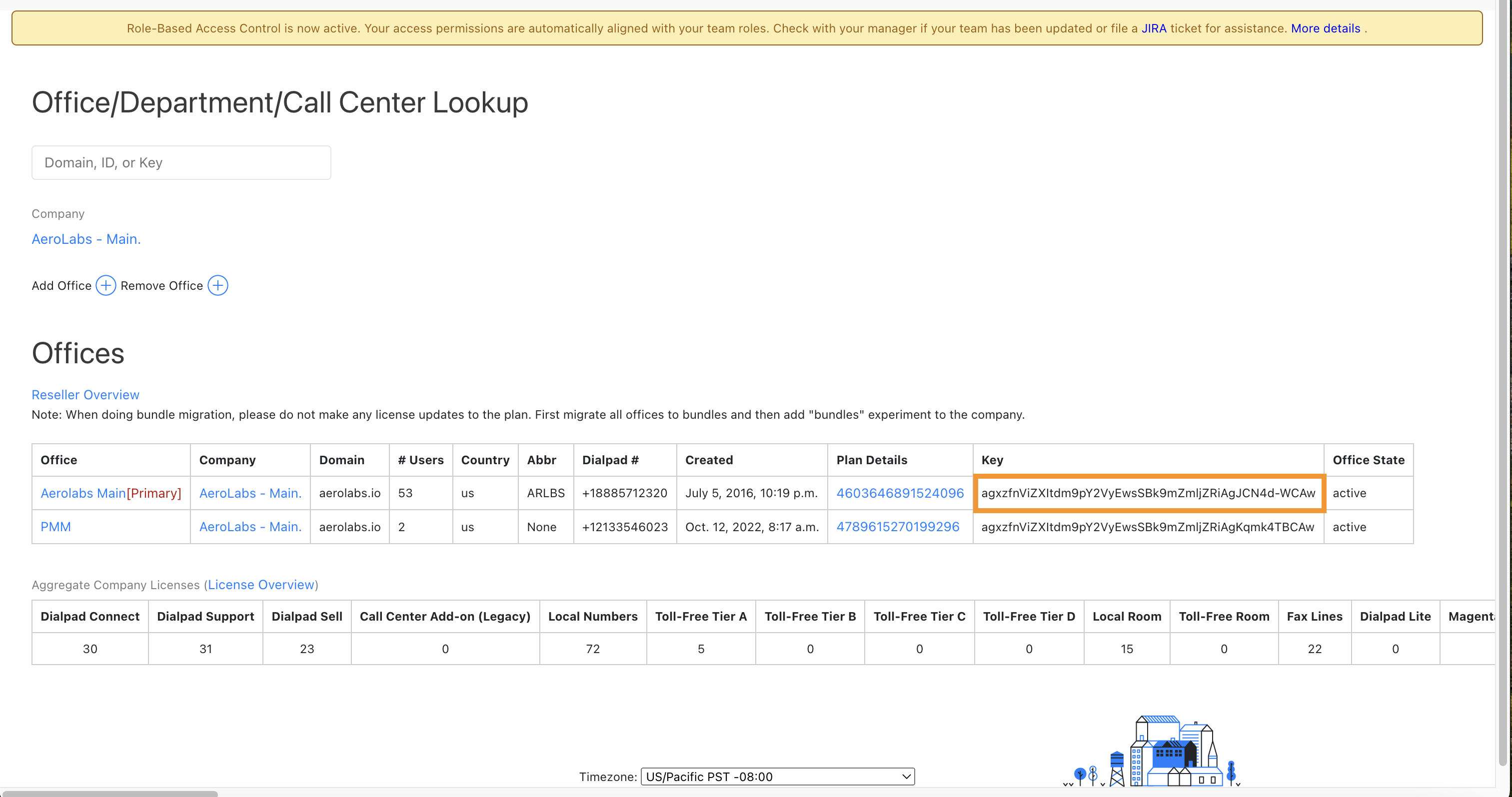Click the Domain ID or Key input field
Viewport: 1512px width, 797px height.
point(181,162)
